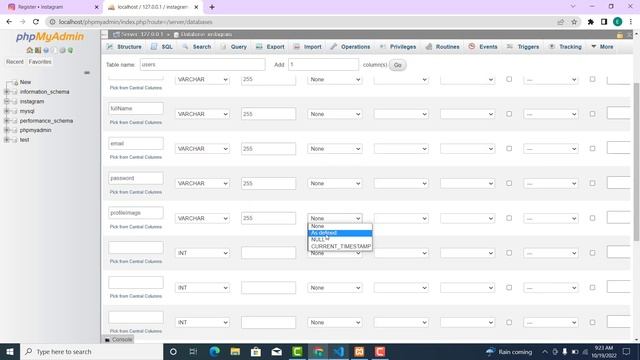
Task: Toggle Null checkbox for email row
Action: pos(509,149)
